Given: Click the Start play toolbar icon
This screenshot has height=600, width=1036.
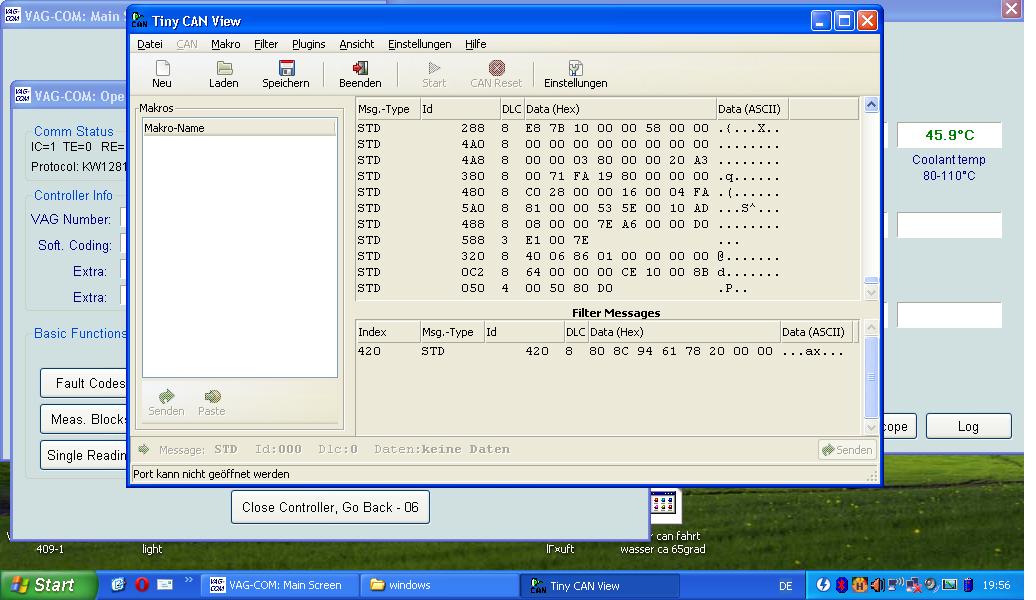Looking at the screenshot, I should point(434,68).
